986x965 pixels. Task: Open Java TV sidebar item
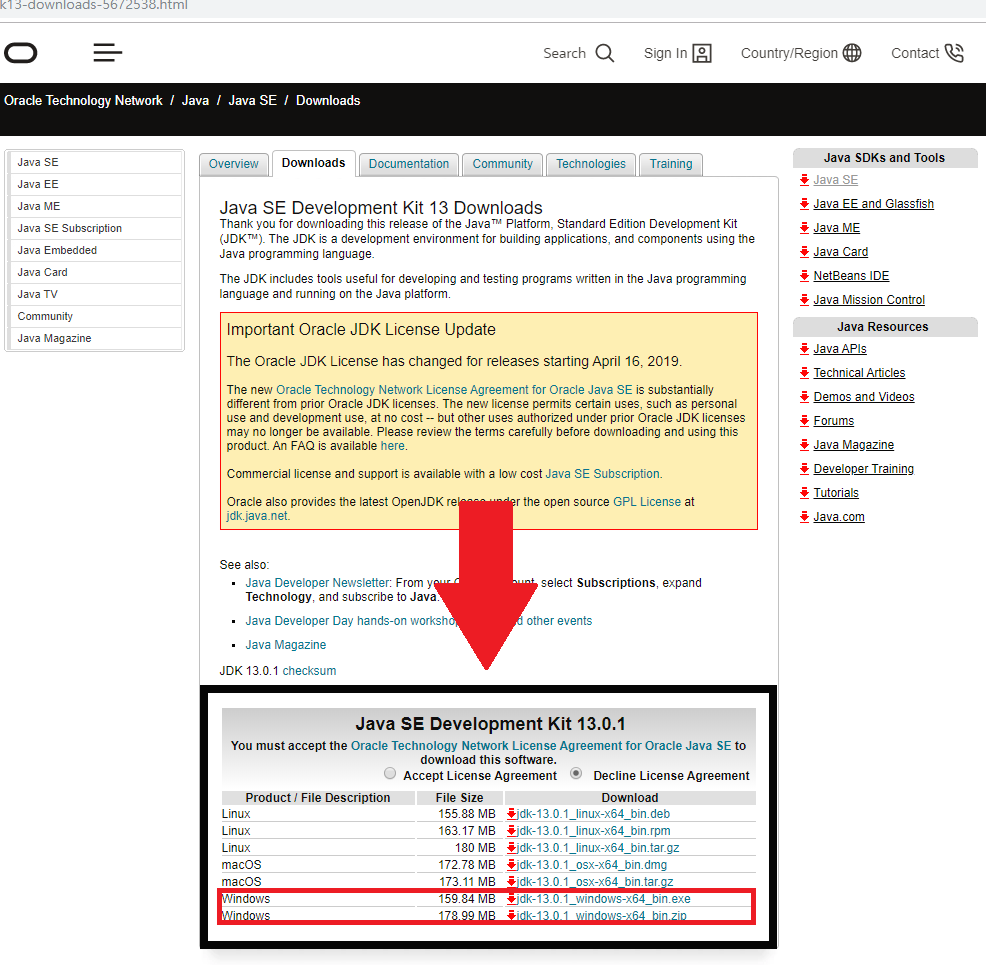coord(96,294)
